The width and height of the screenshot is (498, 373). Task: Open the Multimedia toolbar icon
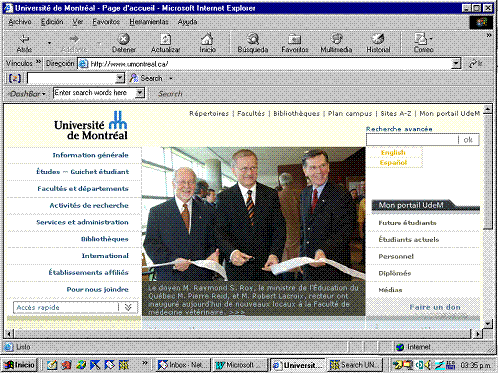(x=336, y=39)
